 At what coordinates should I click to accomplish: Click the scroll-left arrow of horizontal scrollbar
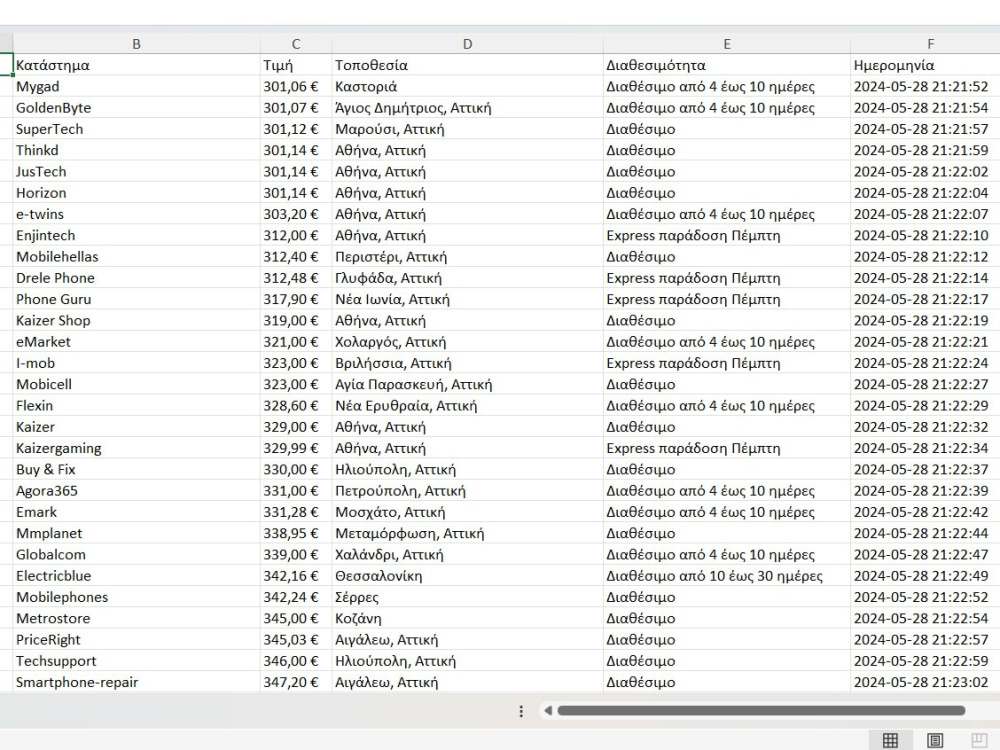pyautogui.click(x=548, y=710)
